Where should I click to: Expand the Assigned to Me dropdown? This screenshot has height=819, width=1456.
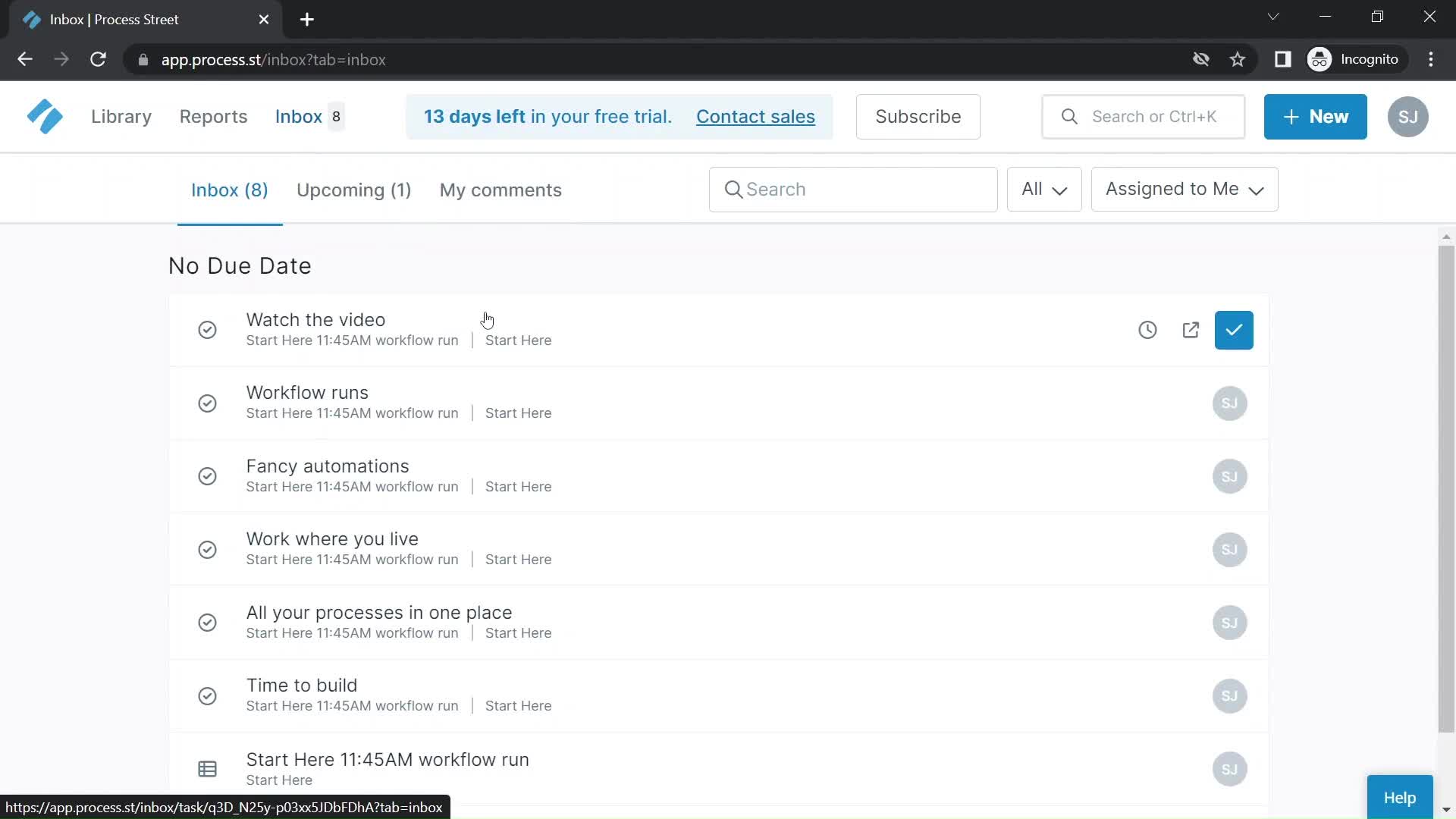pos(1185,189)
